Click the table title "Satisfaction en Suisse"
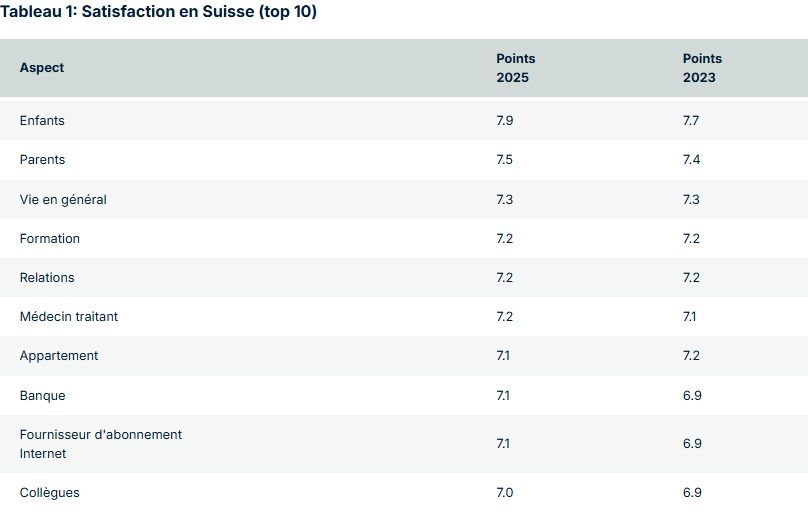 point(158,13)
